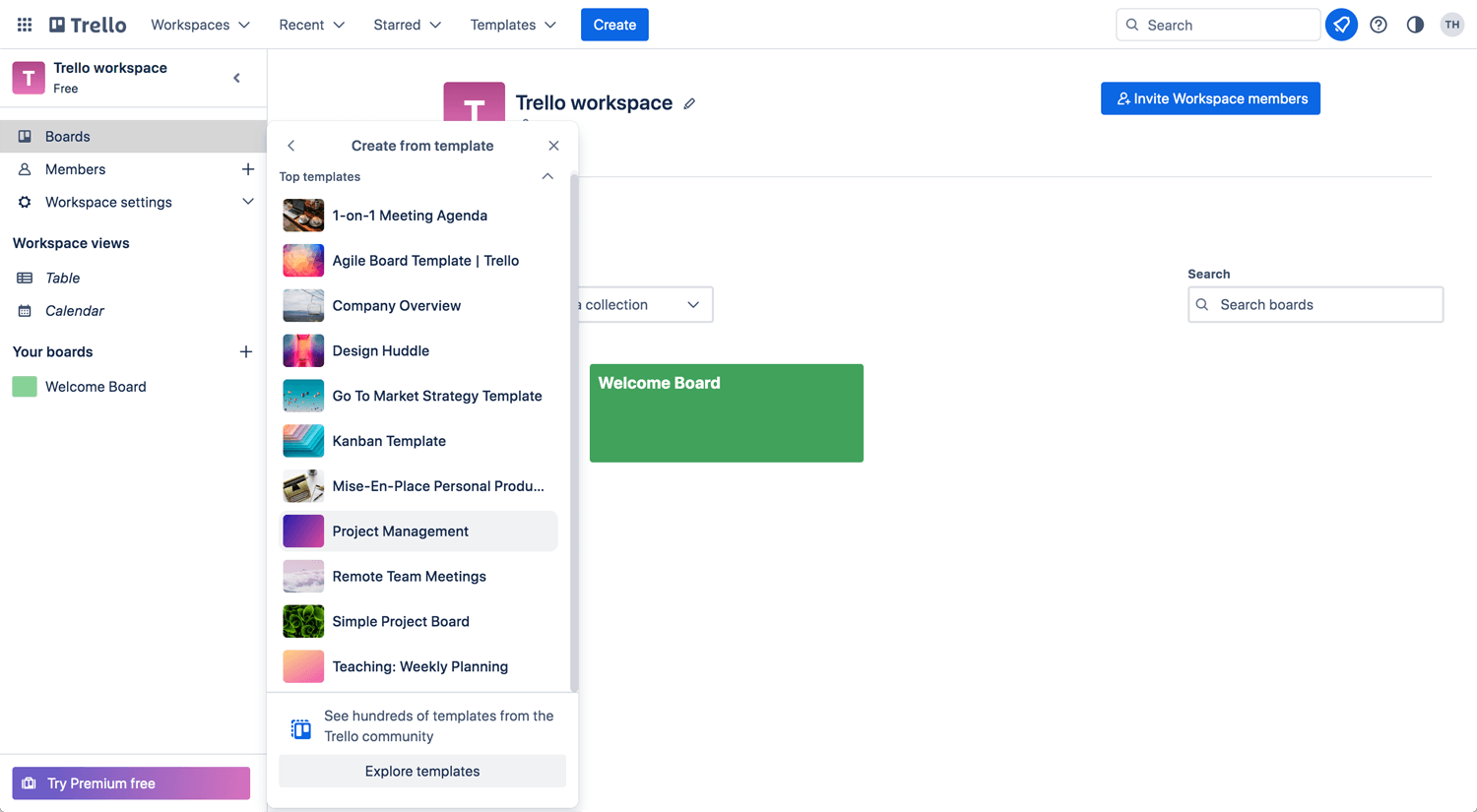Open the Workspaces dropdown menu

click(x=200, y=25)
